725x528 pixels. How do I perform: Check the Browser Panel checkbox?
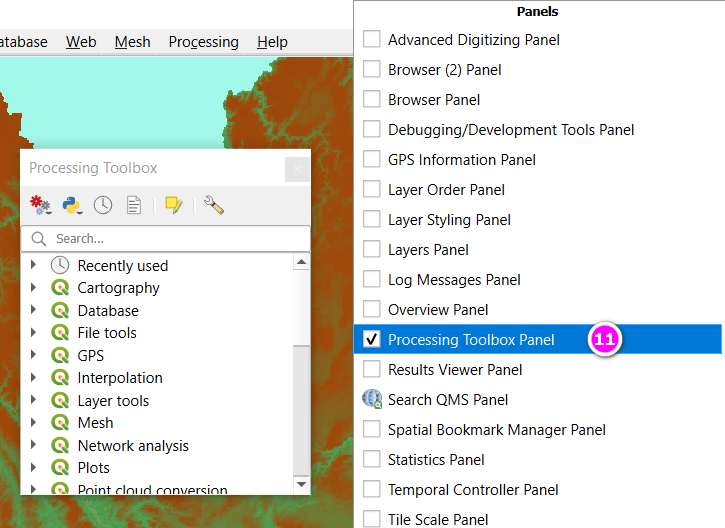pyautogui.click(x=372, y=99)
